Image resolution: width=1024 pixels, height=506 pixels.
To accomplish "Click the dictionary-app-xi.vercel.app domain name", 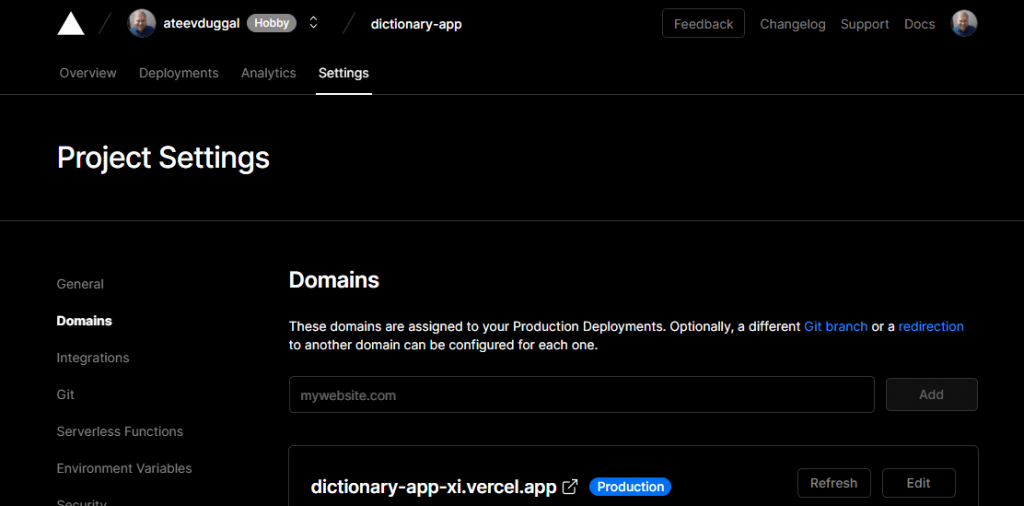I will click(x=434, y=487).
